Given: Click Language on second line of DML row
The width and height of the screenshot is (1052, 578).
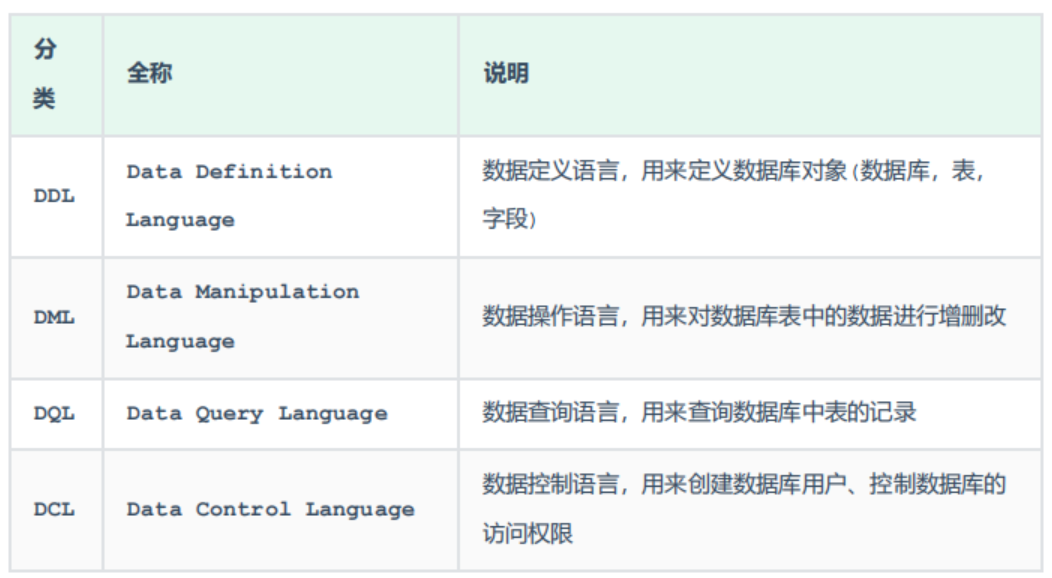Looking at the screenshot, I should 180,342.
